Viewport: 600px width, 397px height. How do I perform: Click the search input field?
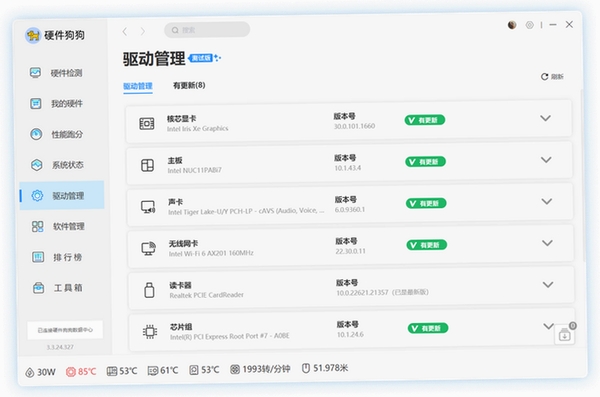pos(207,30)
